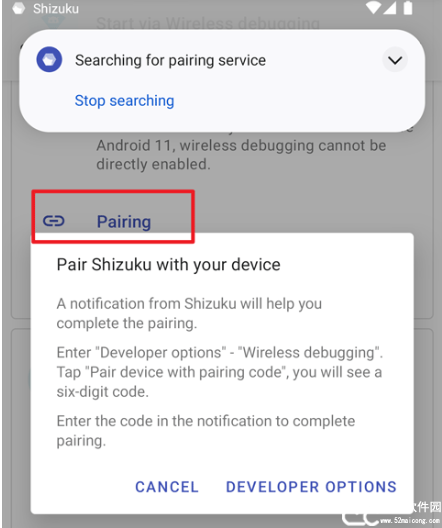The image size is (442, 528).
Task: Tap the A notification from Shizuku paragraph
Action: (189, 313)
